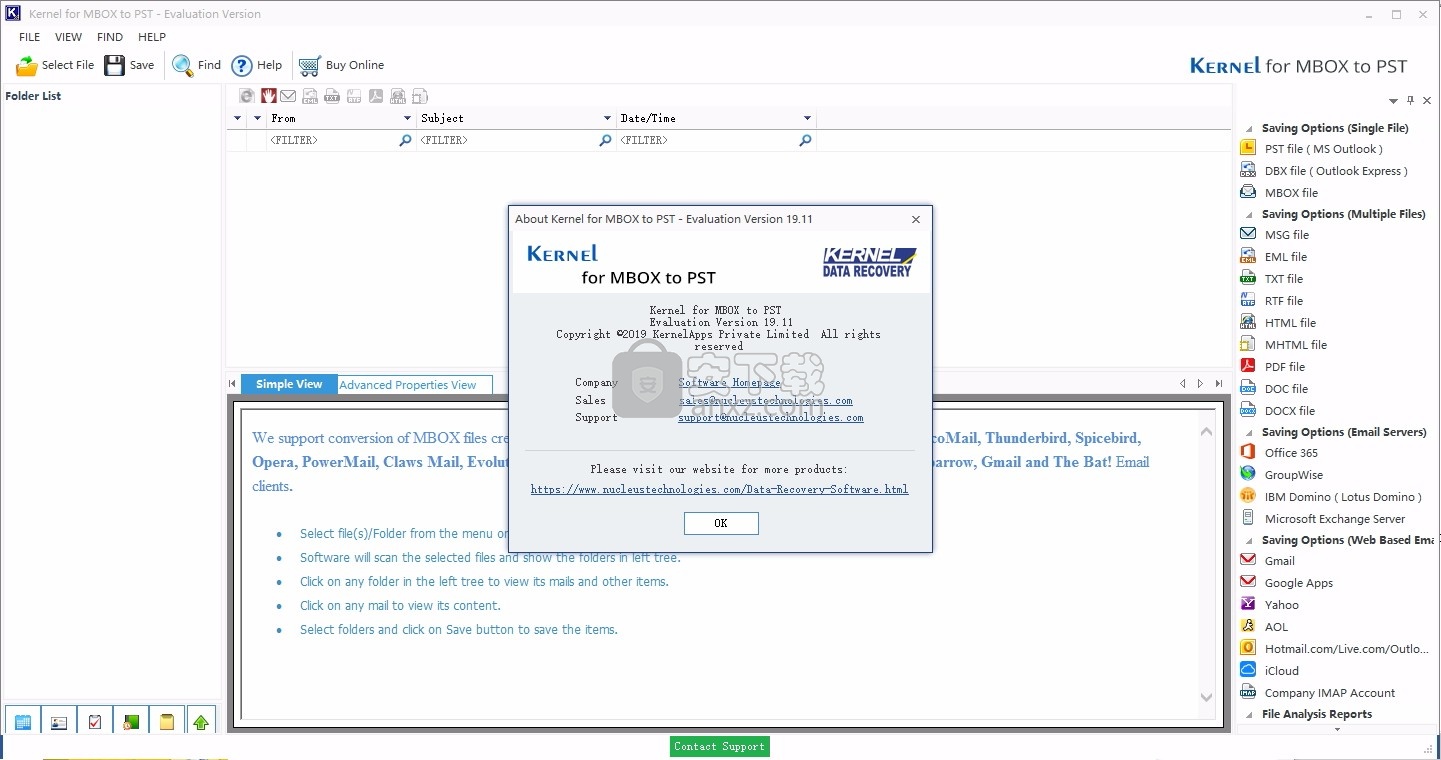Click the HTML export icon in mail toolbar
The height and width of the screenshot is (760, 1441).
tap(398, 96)
